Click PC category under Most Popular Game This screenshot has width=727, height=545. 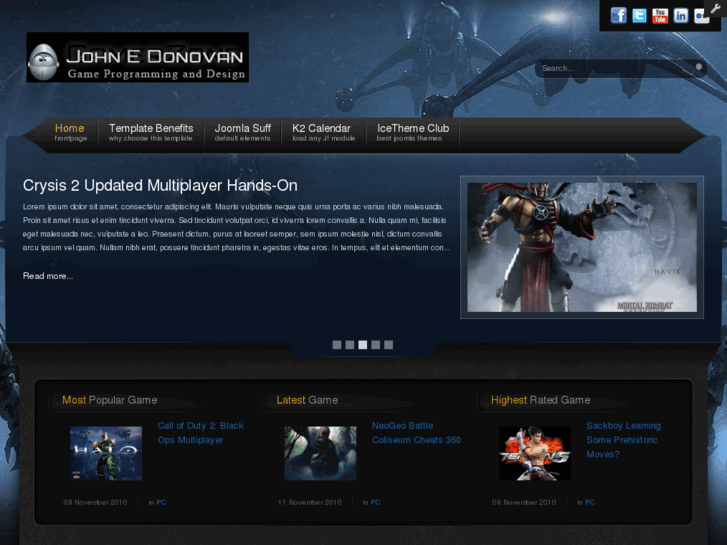coord(161,502)
